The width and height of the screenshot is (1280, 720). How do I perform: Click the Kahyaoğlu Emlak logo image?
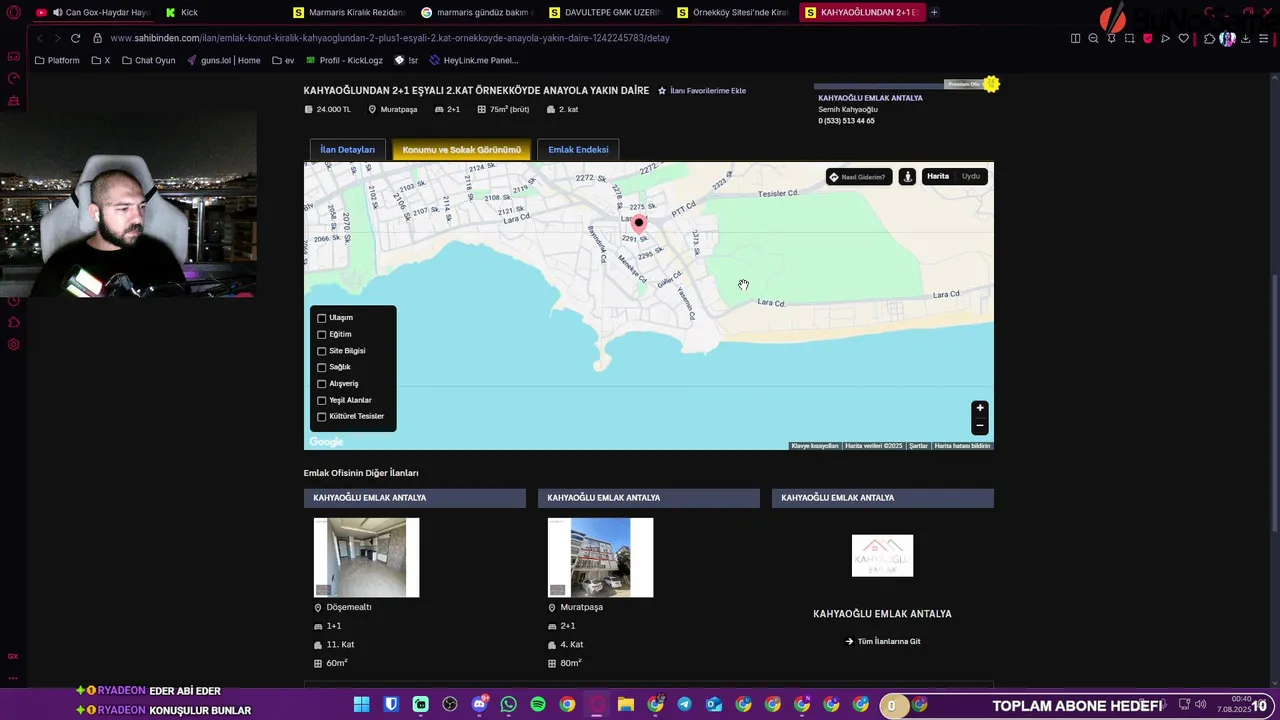point(882,556)
